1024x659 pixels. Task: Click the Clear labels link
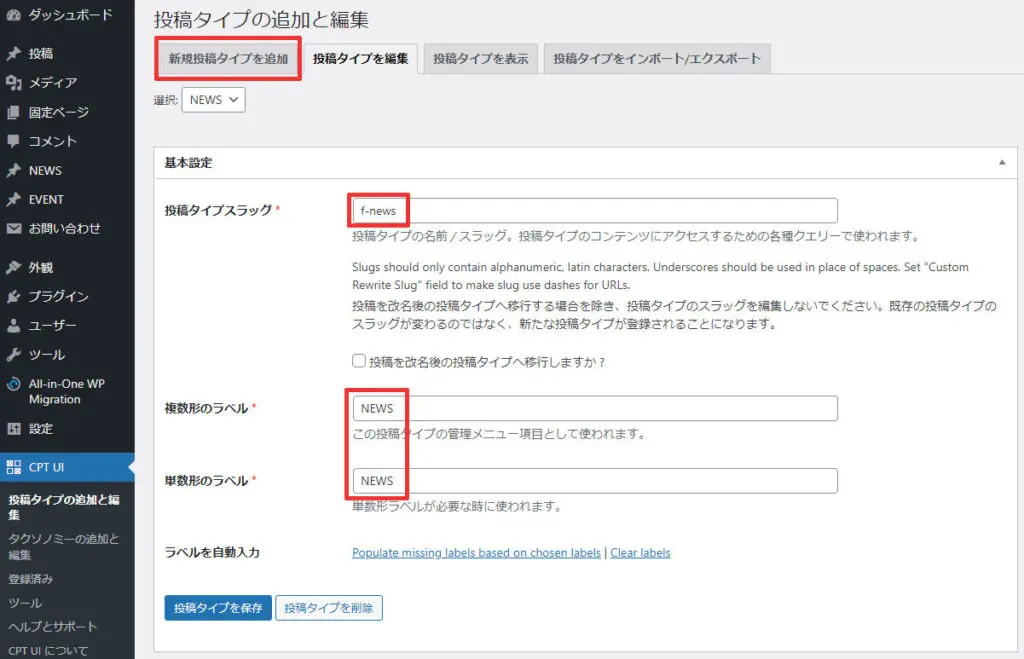pos(640,551)
